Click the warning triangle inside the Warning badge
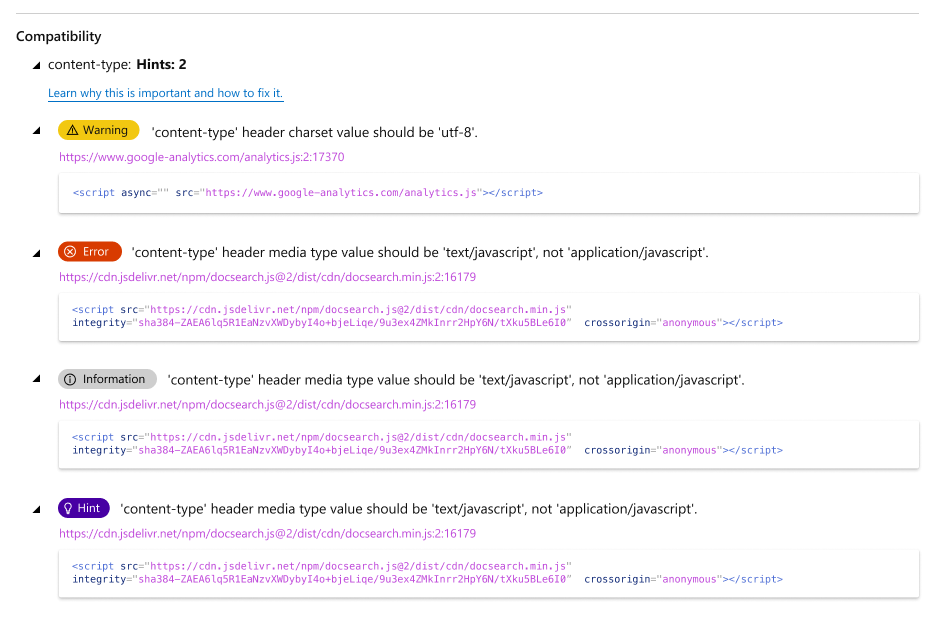 pos(72,130)
